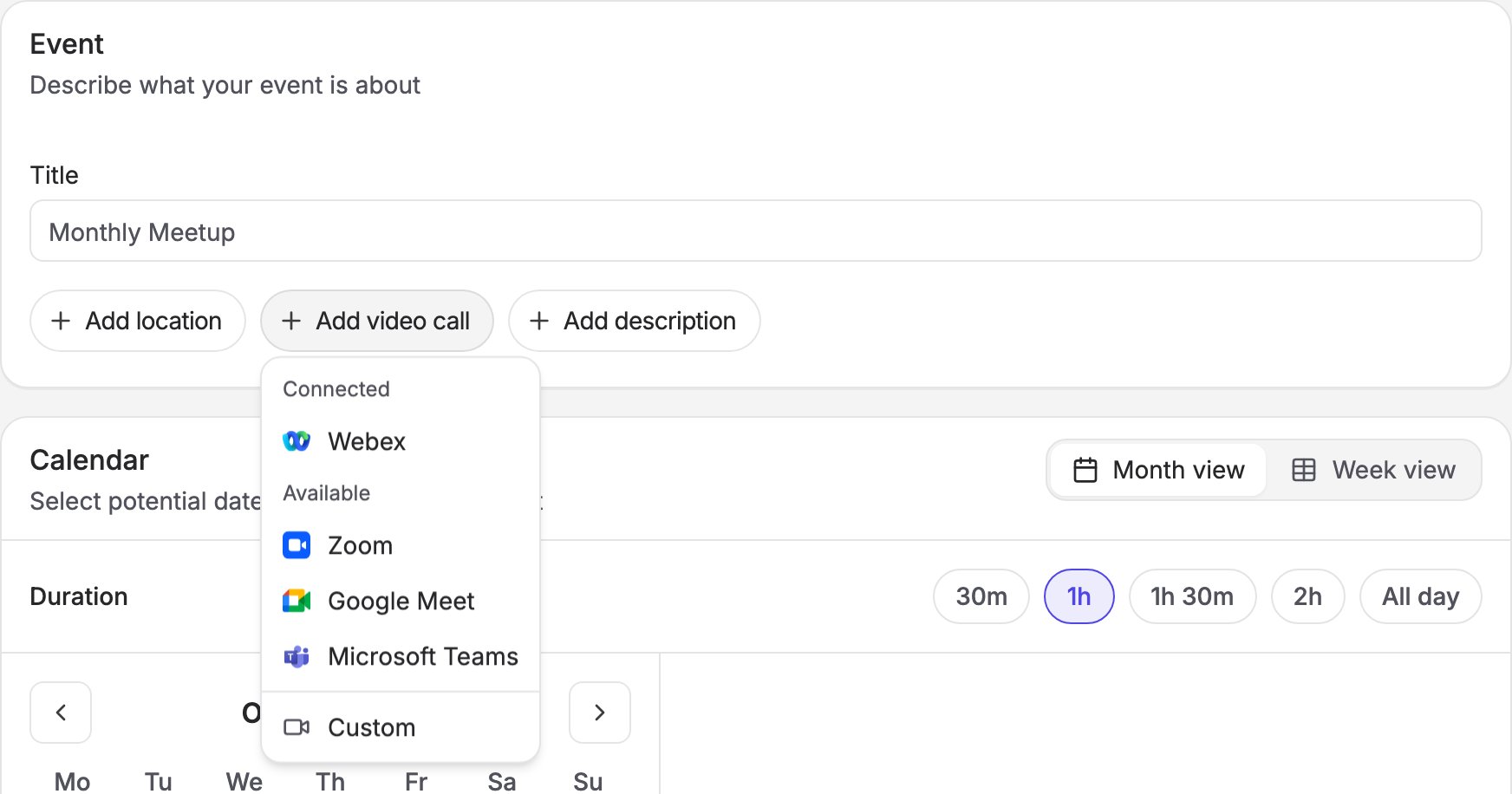Image resolution: width=1512 pixels, height=794 pixels.
Task: Click the calendar icon in Month view
Action: 1085,470
